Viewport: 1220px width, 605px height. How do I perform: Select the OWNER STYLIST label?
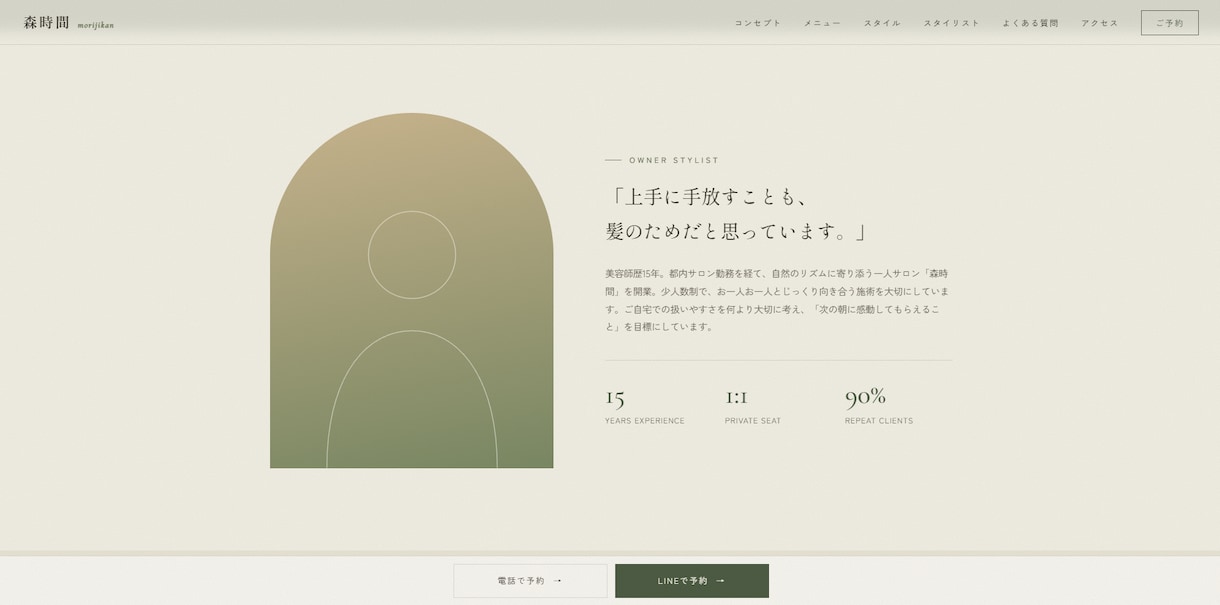(x=674, y=160)
